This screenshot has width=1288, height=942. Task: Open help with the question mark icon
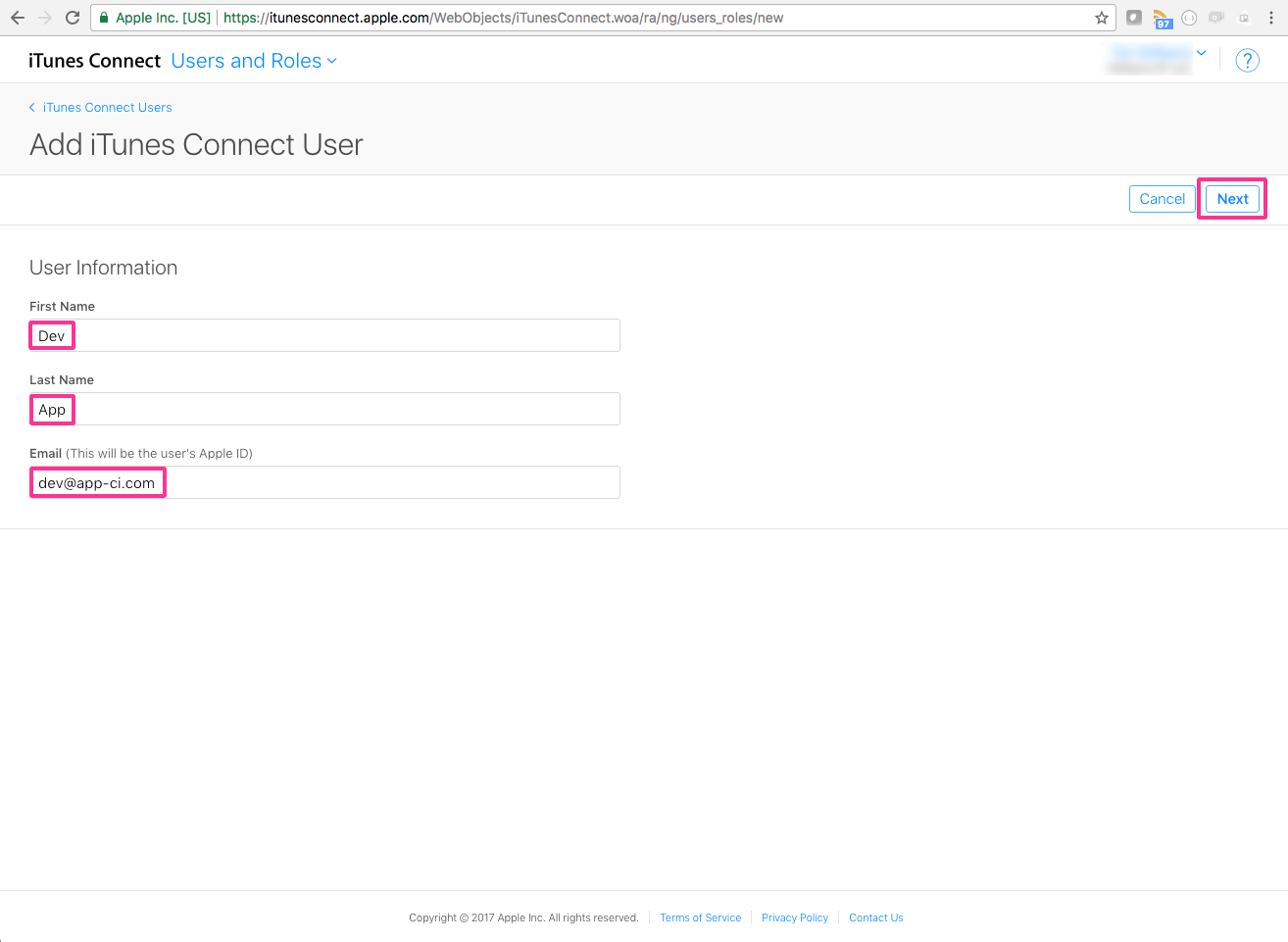click(x=1247, y=61)
